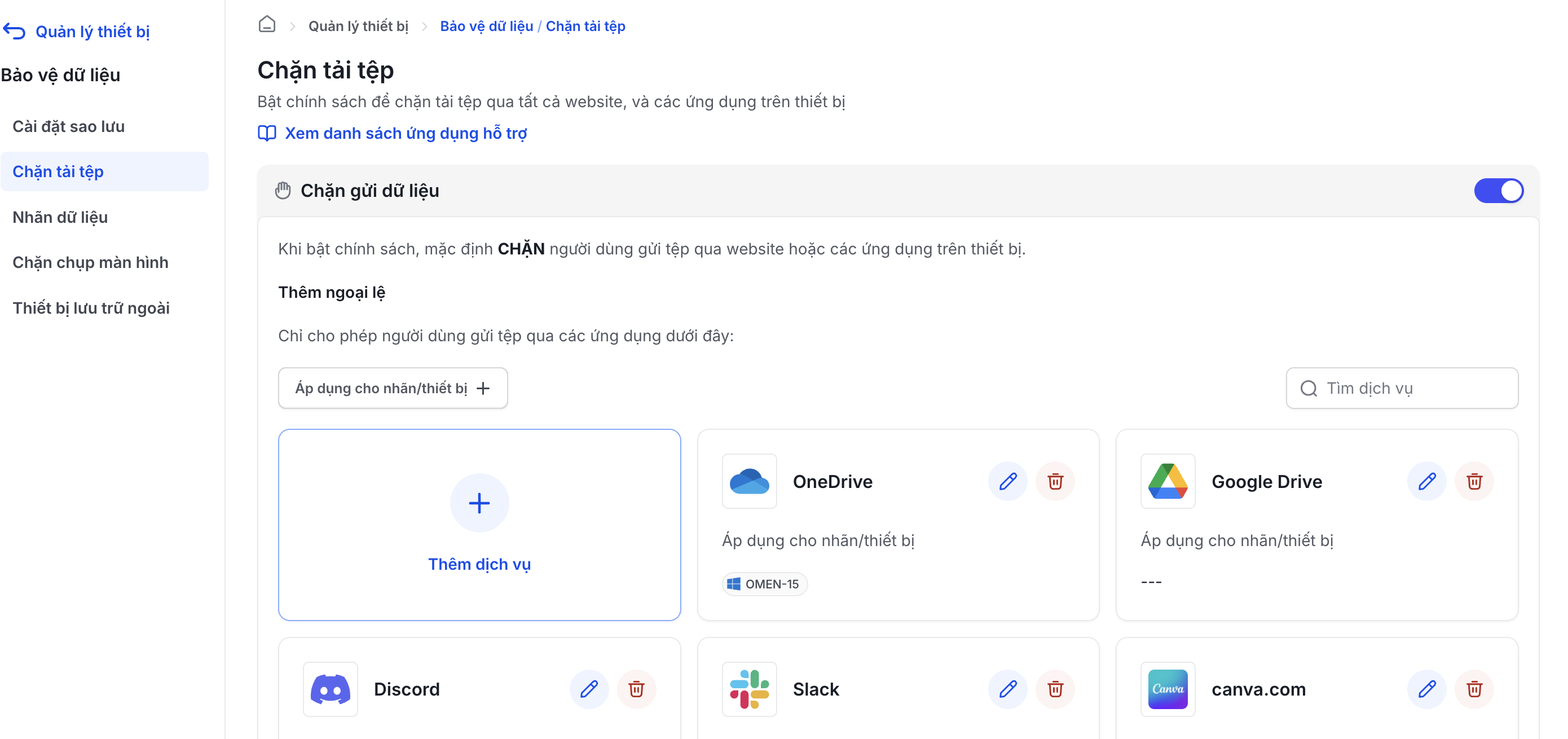1568x739 pixels.
Task: Open Chặn chụp màn hình section
Action: 90,262
